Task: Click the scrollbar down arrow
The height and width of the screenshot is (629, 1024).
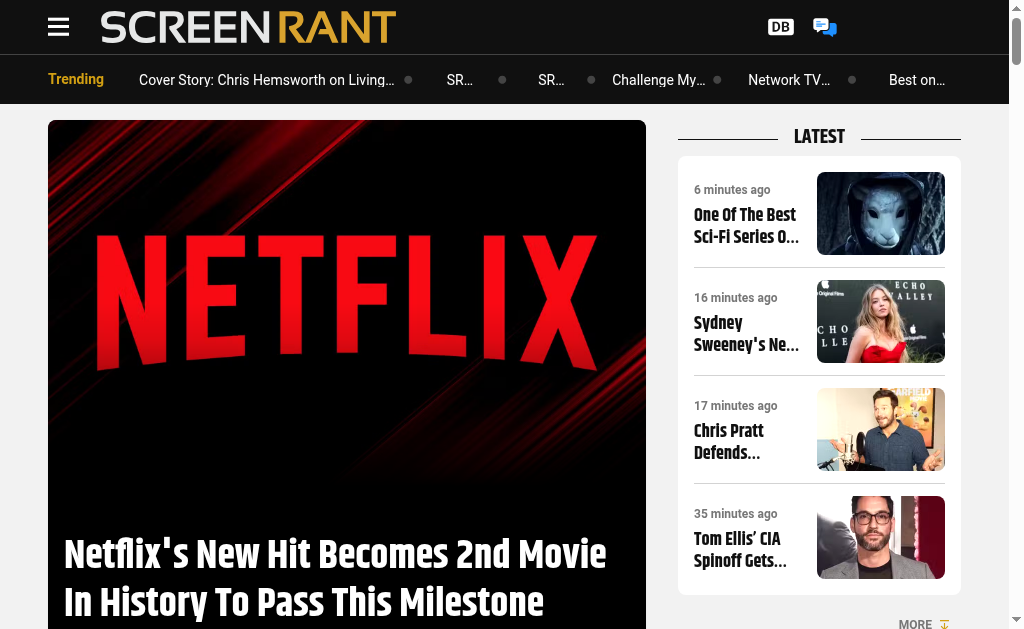Action: [1016, 619]
